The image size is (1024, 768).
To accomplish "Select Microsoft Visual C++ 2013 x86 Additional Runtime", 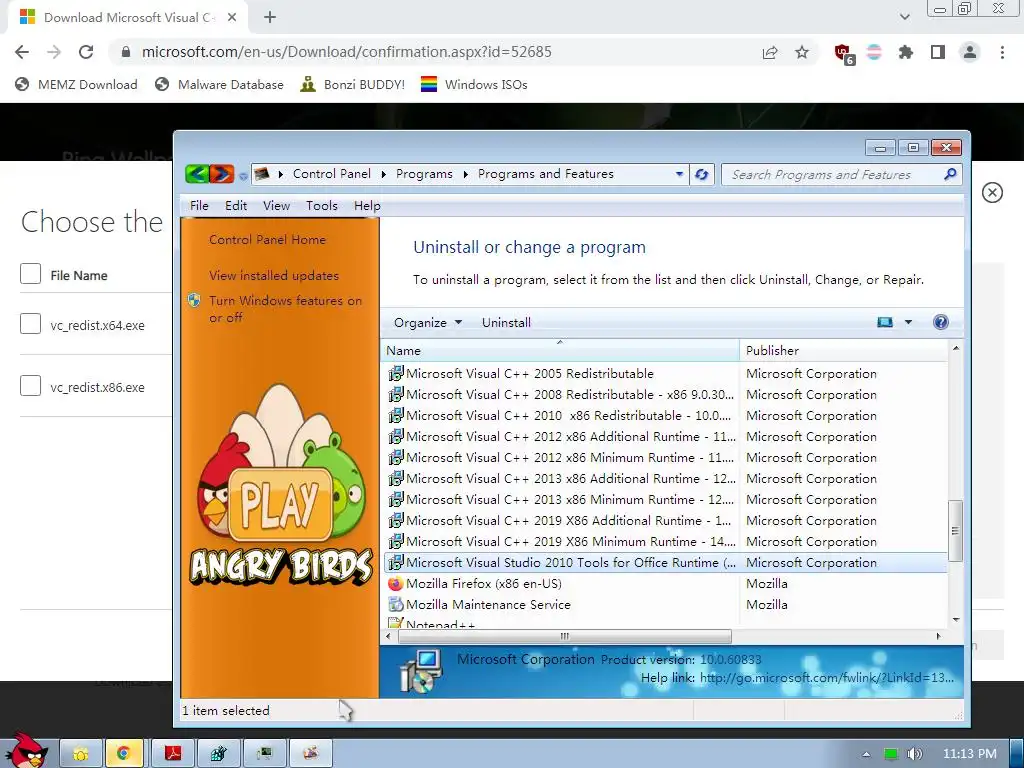I will click(665, 479).
